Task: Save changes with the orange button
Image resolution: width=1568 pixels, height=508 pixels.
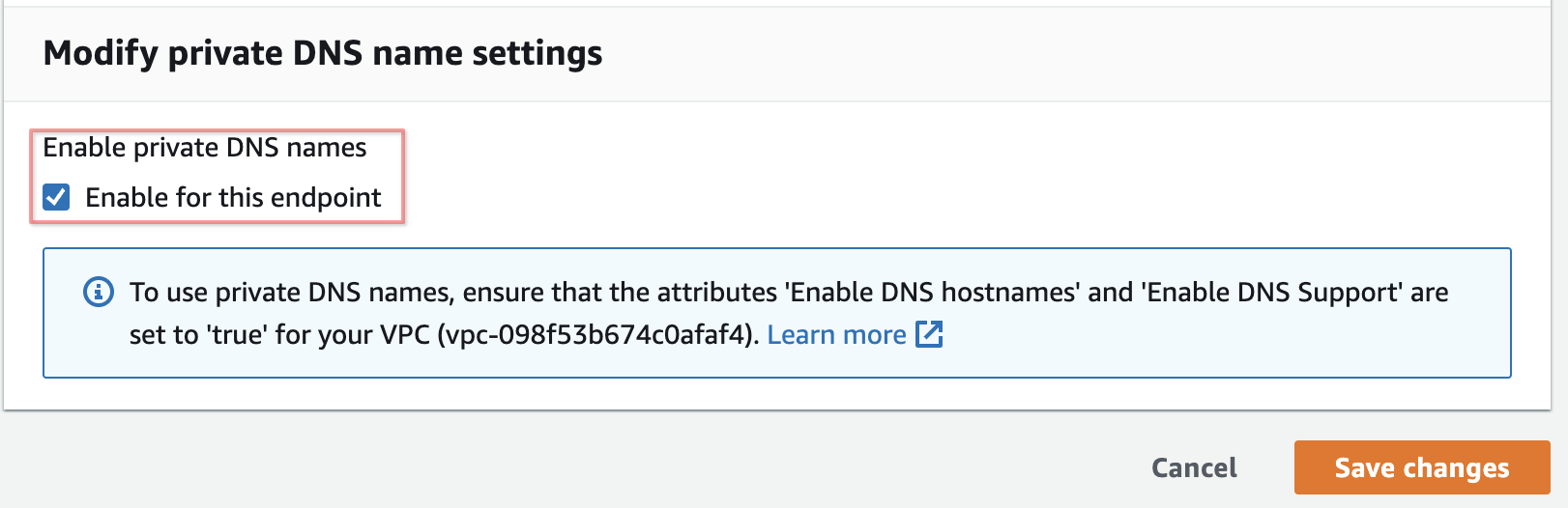Action: (x=1421, y=467)
